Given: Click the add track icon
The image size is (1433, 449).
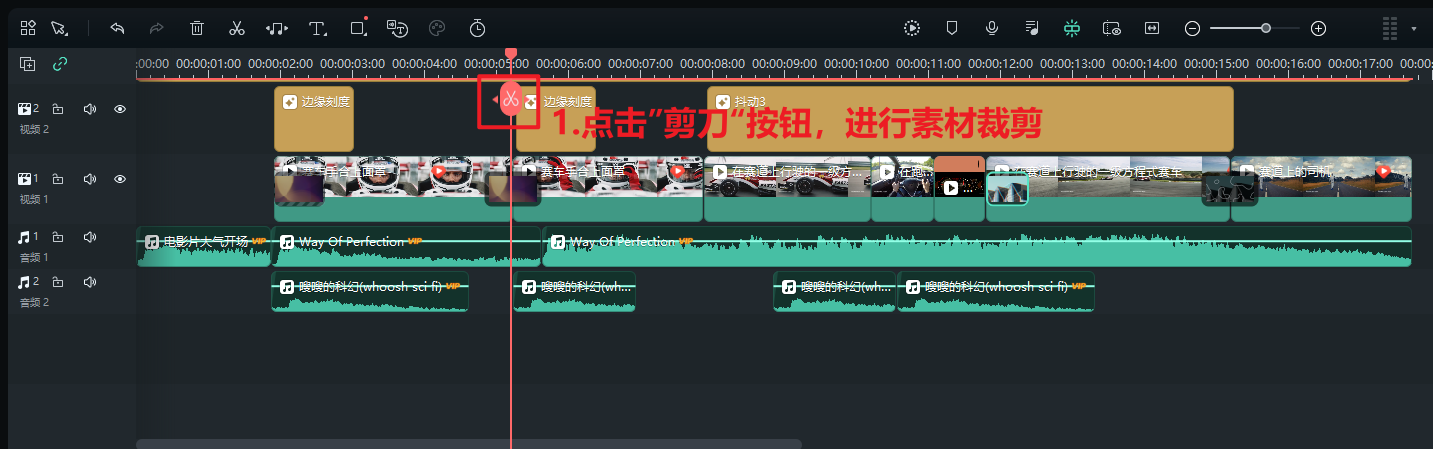Looking at the screenshot, I should tap(28, 64).
